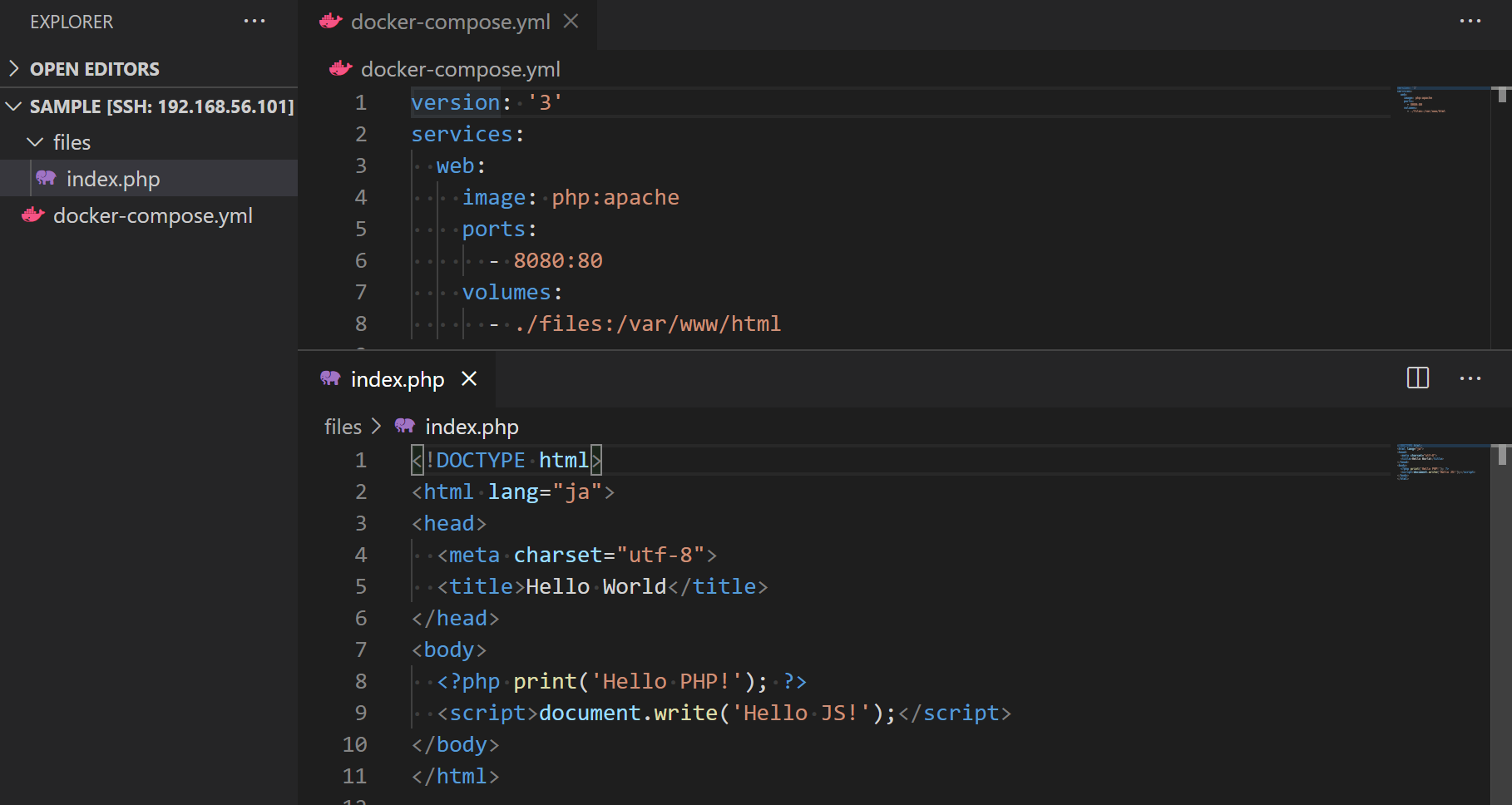Click the index.php breadcrumb label
The width and height of the screenshot is (1512, 805).
[471, 426]
